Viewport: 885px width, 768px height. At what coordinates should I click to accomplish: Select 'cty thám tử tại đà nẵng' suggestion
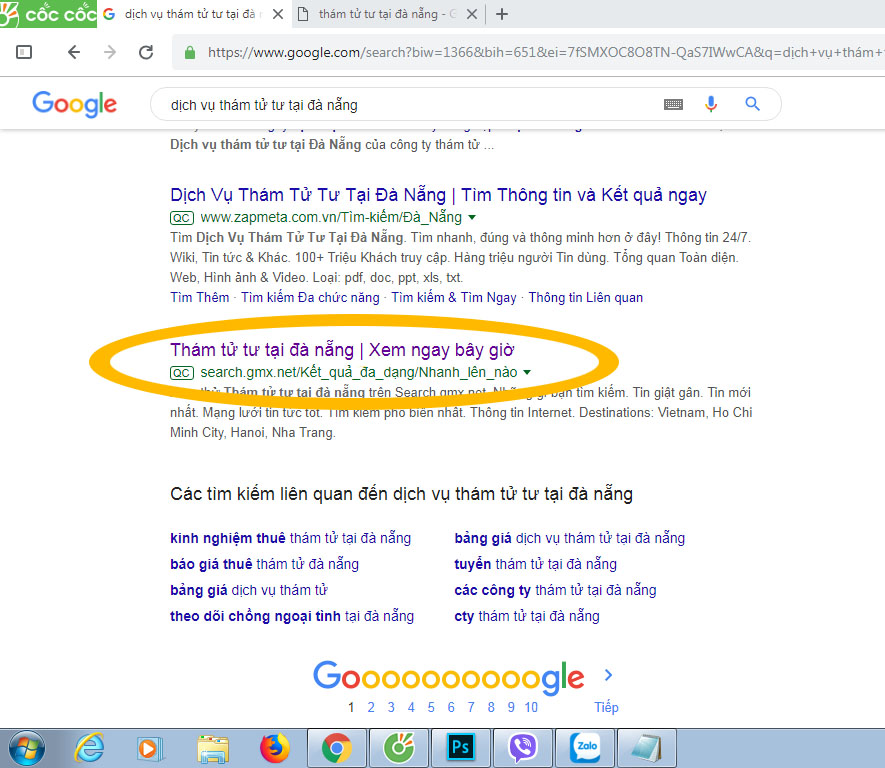[x=527, y=616]
